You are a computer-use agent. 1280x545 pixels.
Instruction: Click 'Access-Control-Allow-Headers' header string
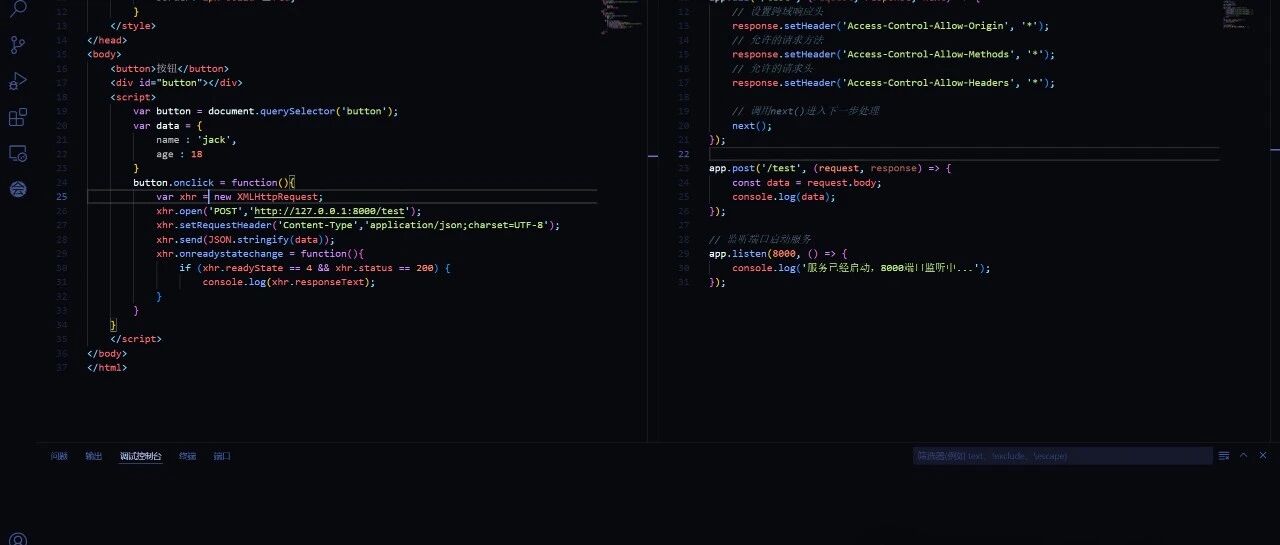click(x=928, y=83)
